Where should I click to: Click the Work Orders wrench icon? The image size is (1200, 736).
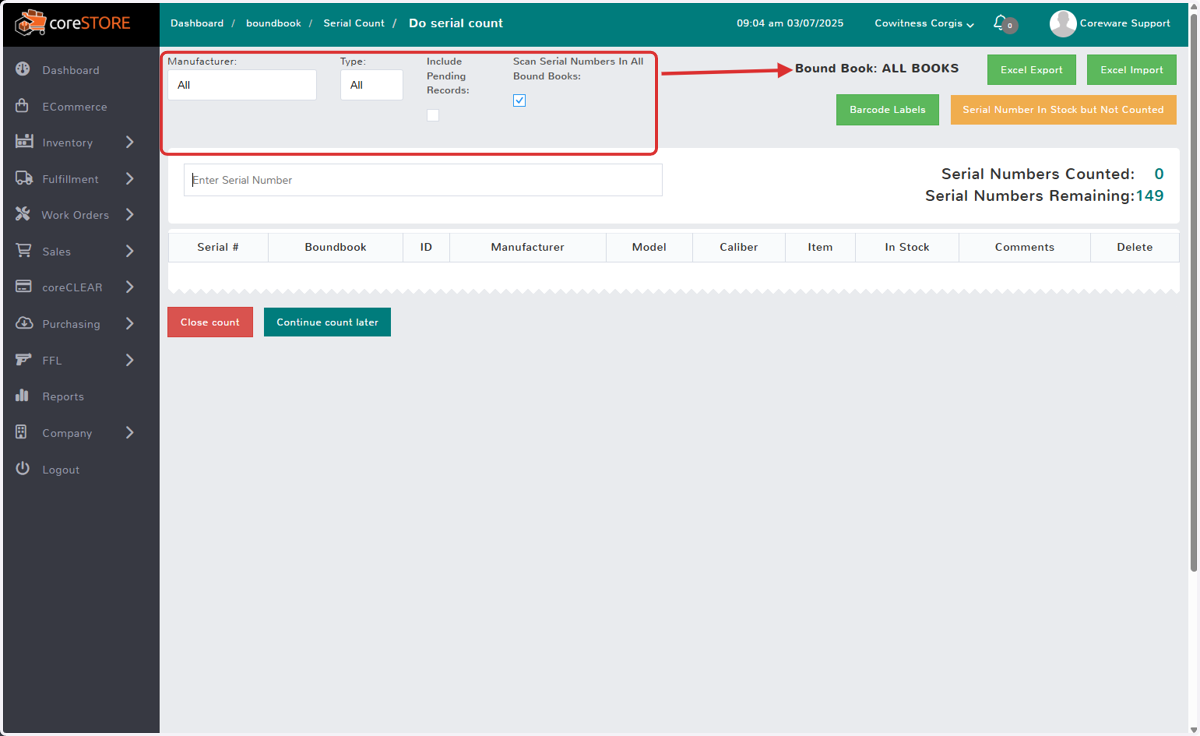tap(23, 215)
